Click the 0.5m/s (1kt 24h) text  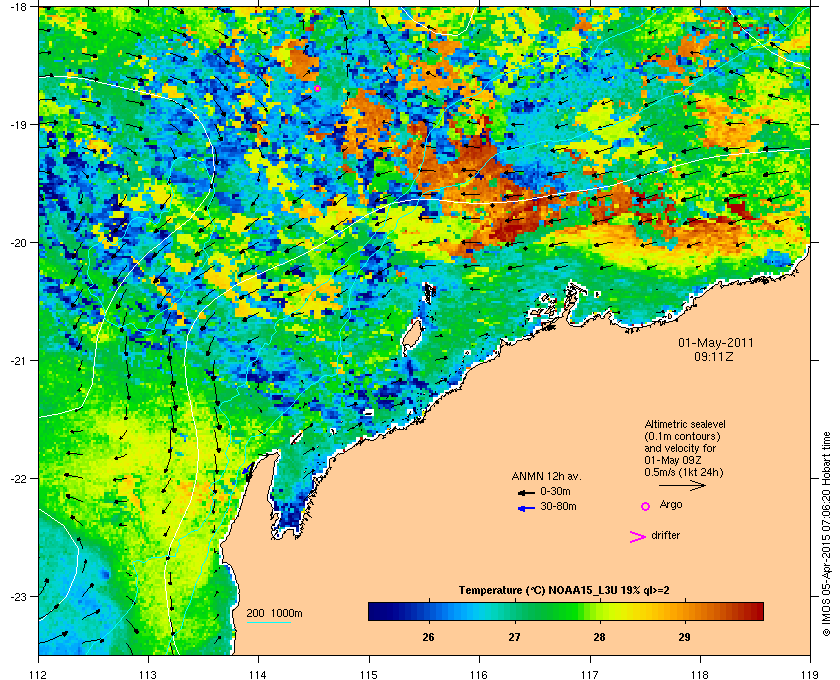coord(684,473)
